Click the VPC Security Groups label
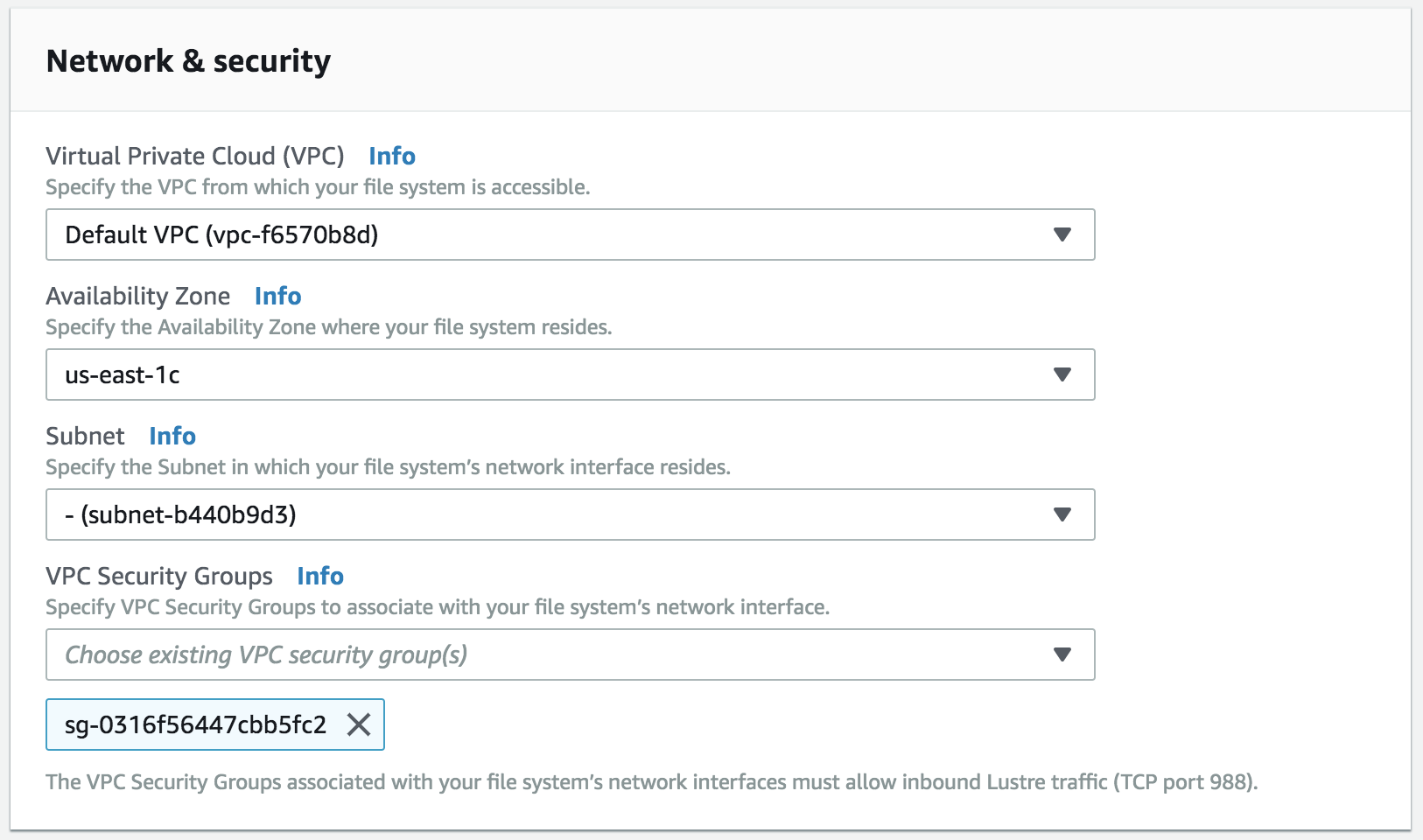 [159, 576]
